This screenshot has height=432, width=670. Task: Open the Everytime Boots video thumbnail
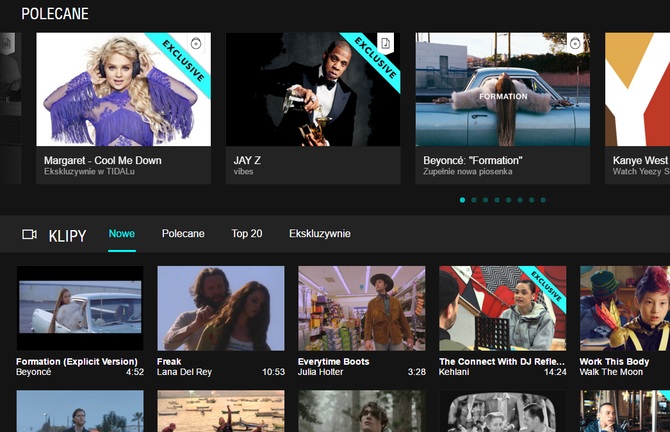tap(361, 308)
